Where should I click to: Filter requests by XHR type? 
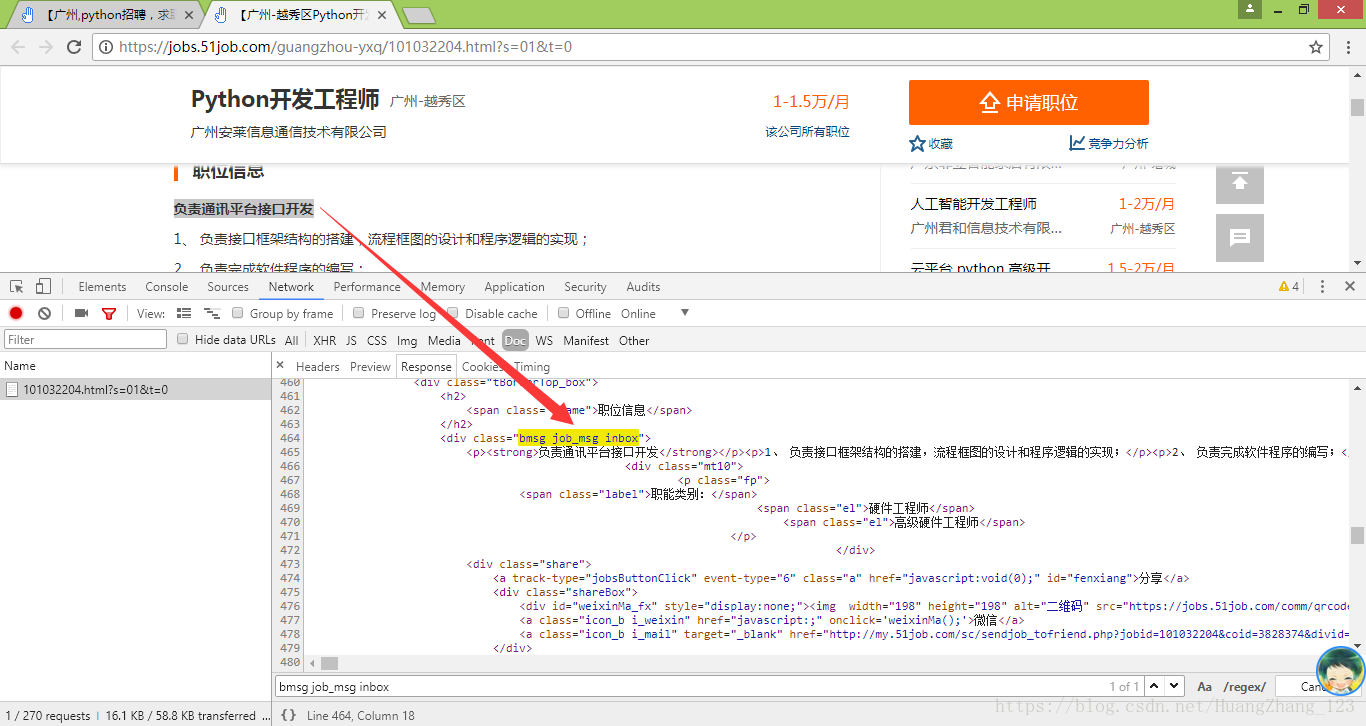click(325, 340)
